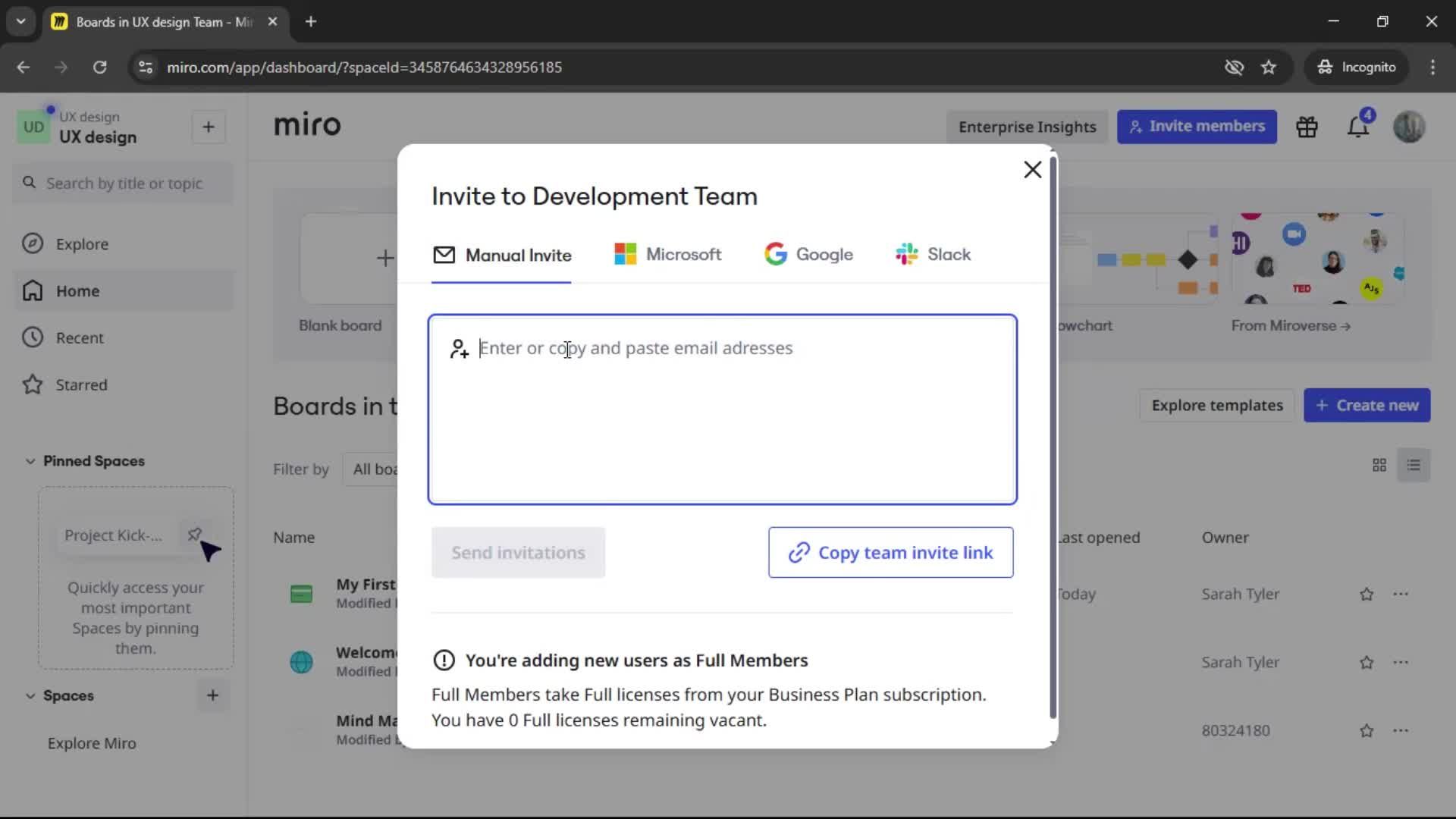Create a Blank board
This screenshot has width=1456, height=819.
coord(349,258)
